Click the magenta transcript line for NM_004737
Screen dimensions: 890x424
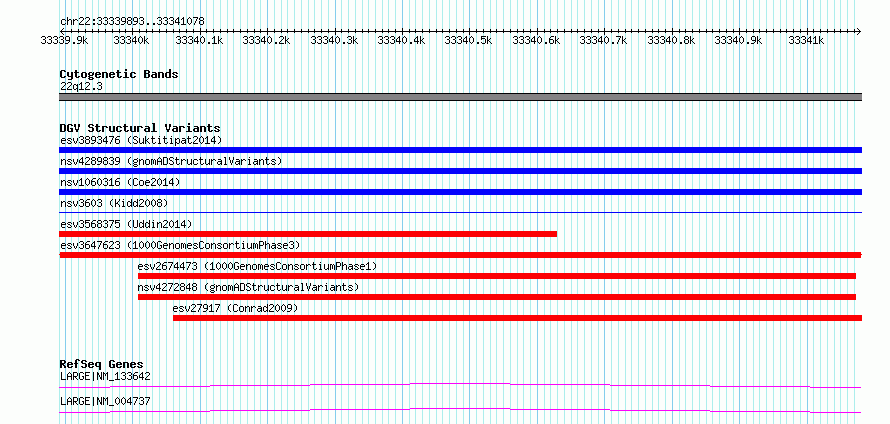tap(460, 410)
